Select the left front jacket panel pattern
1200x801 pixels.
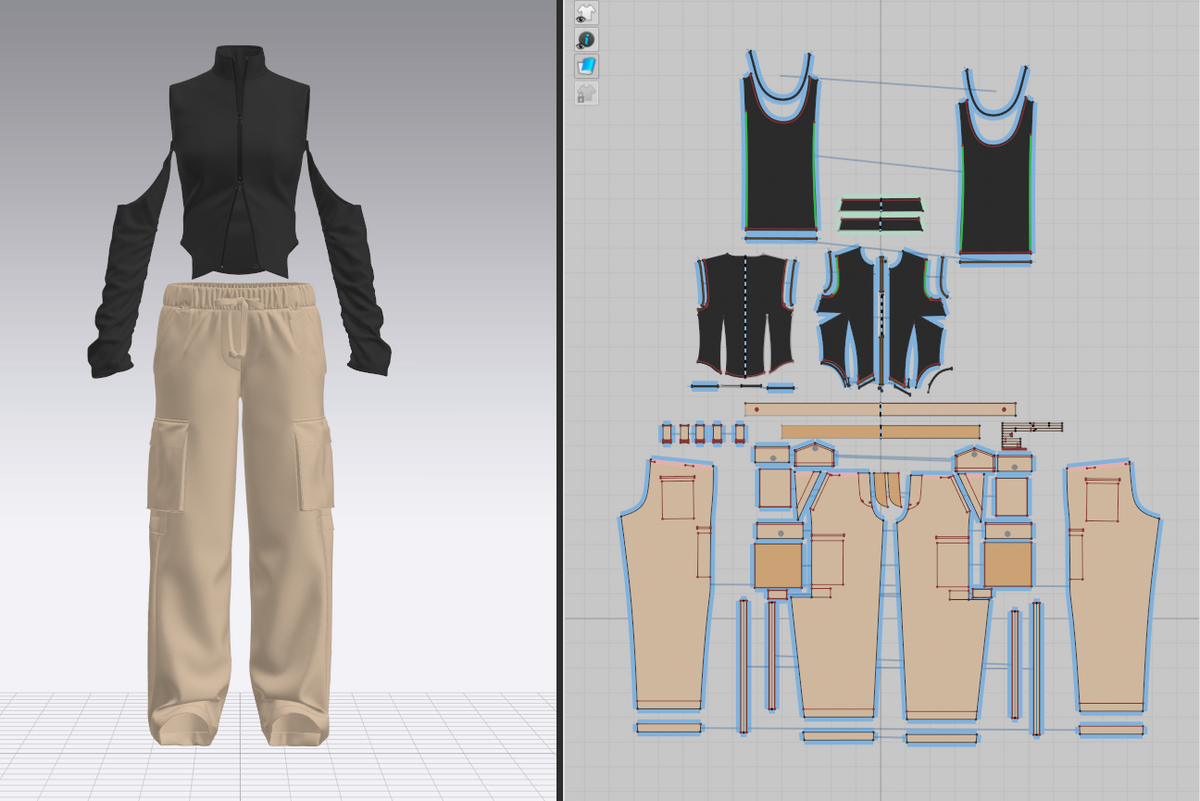pos(848,315)
